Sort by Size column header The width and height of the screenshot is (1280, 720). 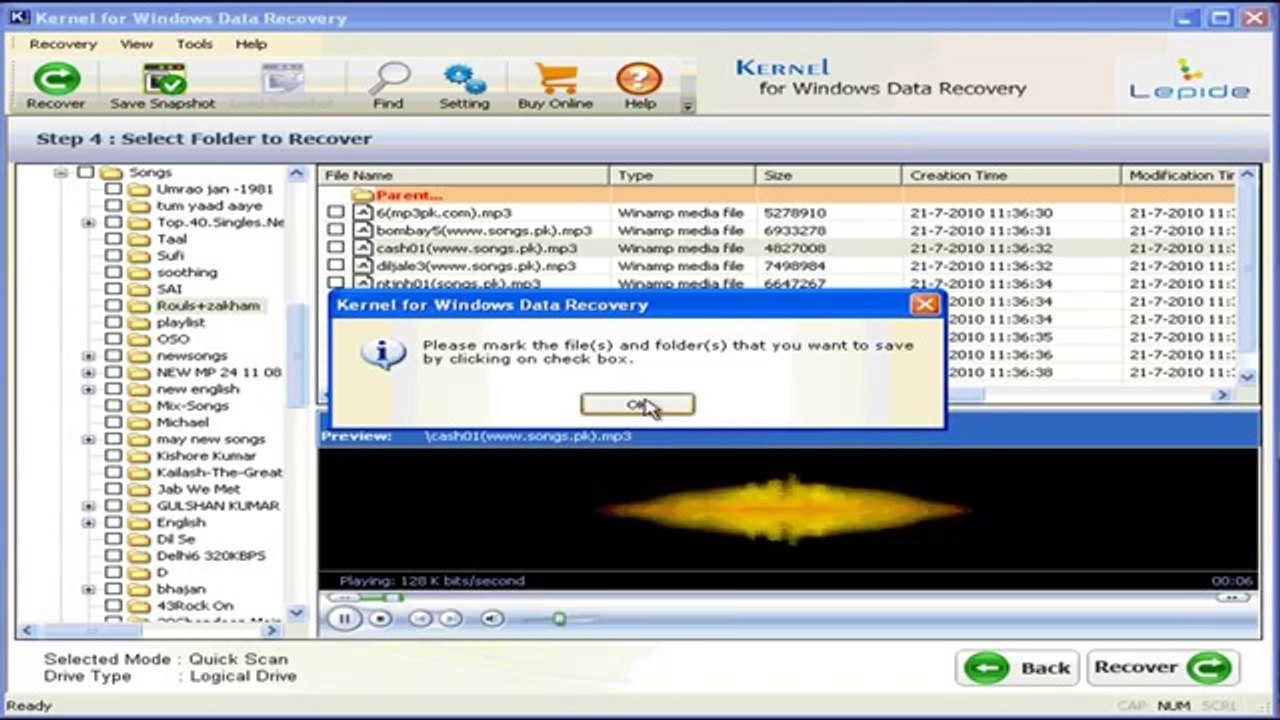(x=828, y=175)
